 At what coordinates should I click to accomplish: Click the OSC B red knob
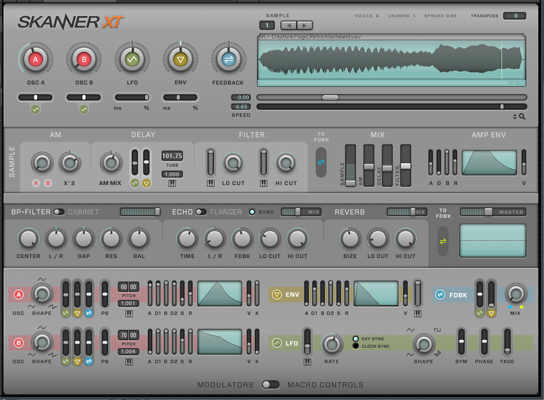click(84, 59)
